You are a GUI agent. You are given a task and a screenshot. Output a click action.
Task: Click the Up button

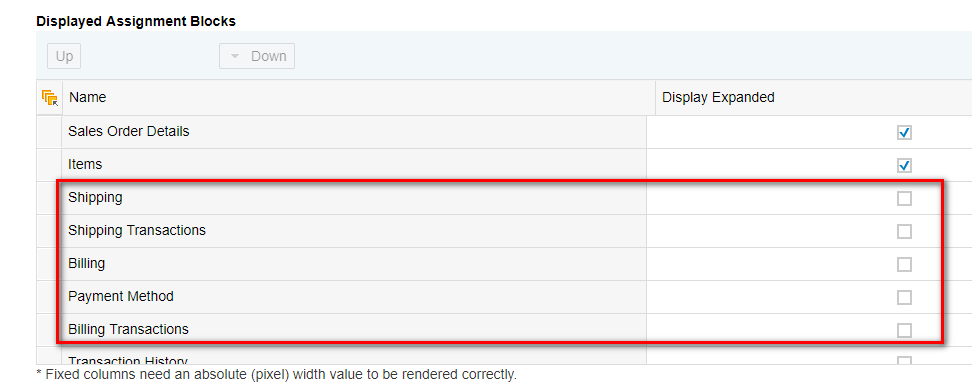pyautogui.click(x=64, y=56)
